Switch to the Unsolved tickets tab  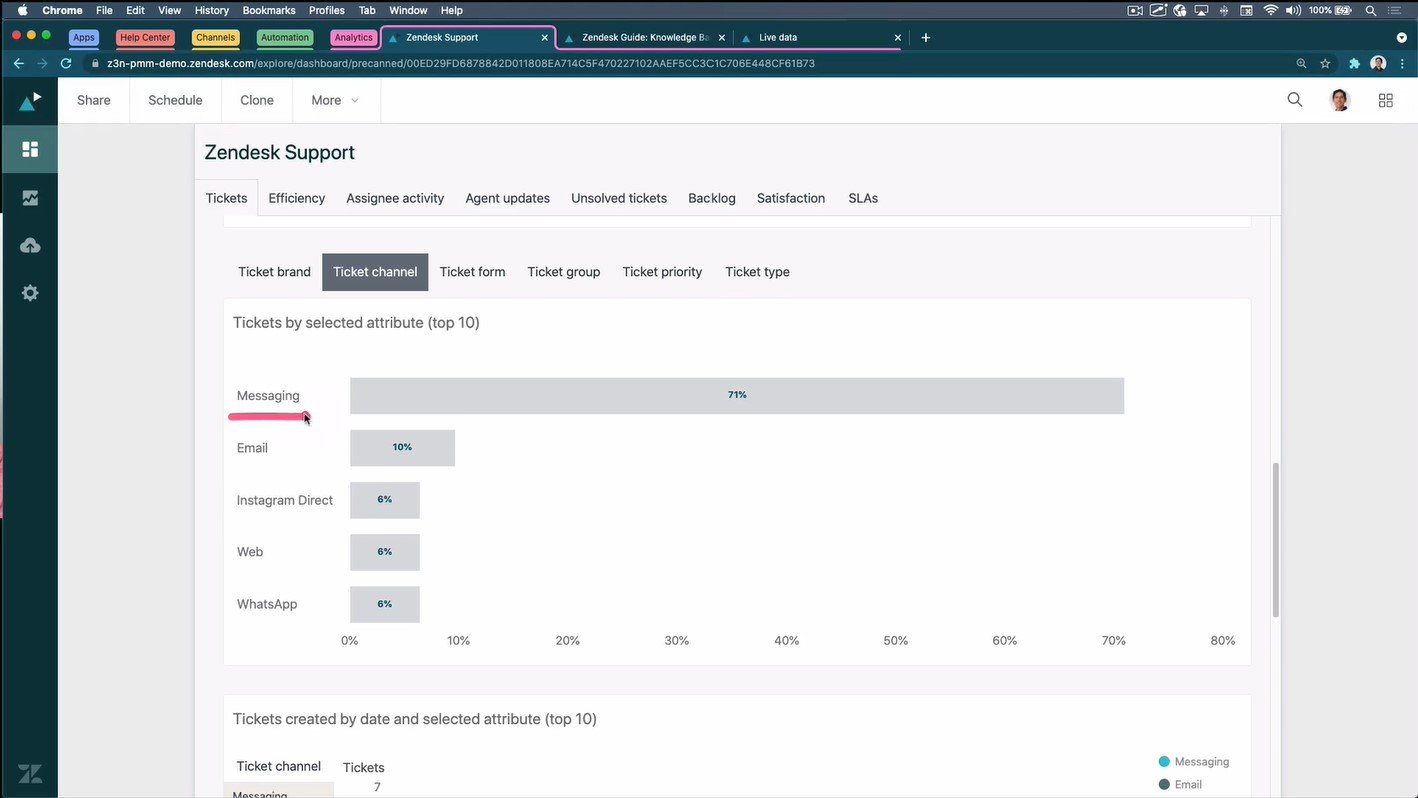coord(619,198)
